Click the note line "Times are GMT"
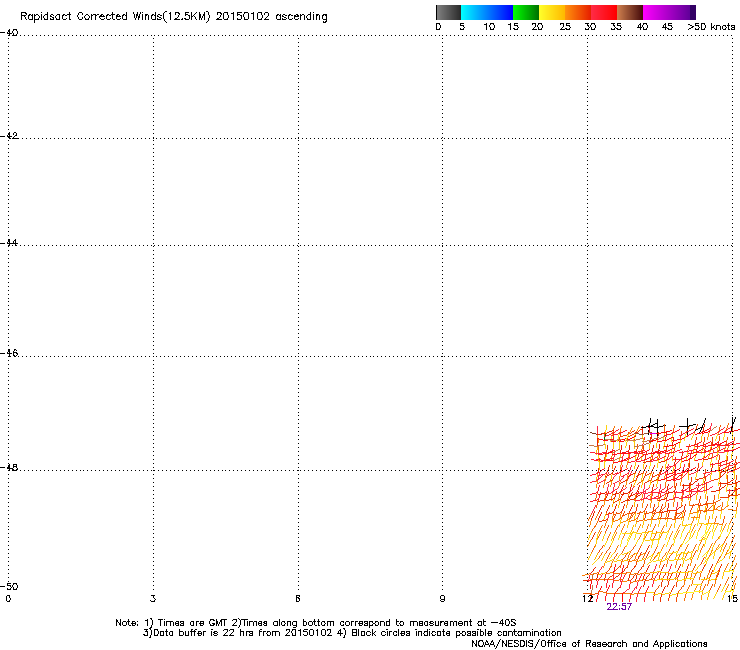Viewport: 740px width, 650px height. pyautogui.click(x=316, y=623)
